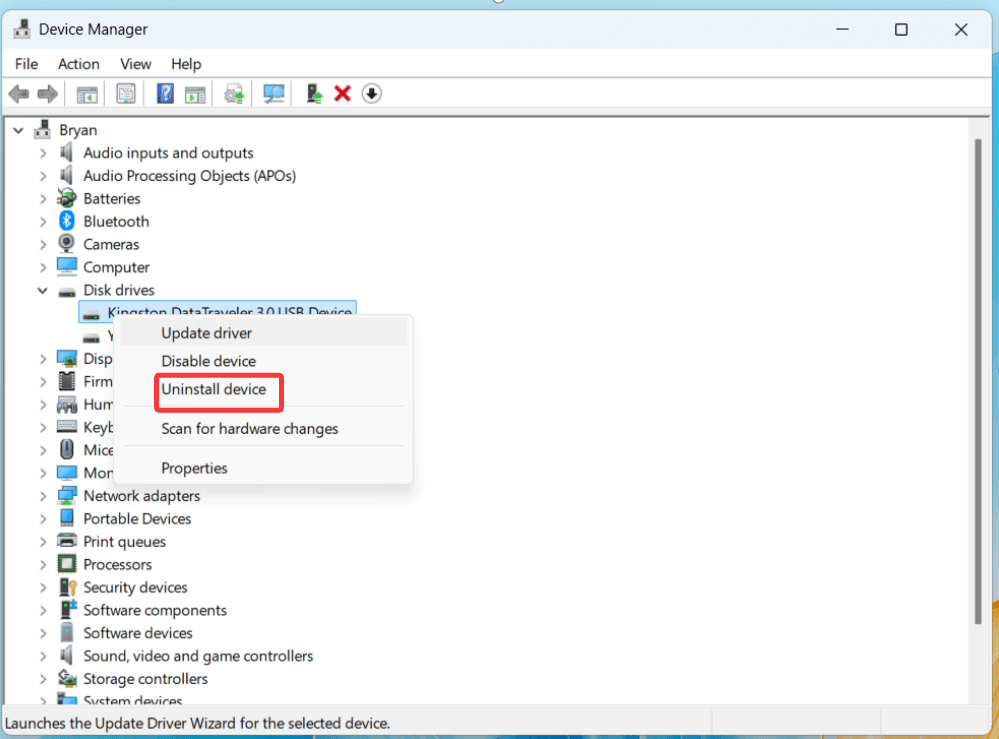The width and height of the screenshot is (999, 739).
Task: Open Properties for the selected device
Action: [x=195, y=467]
